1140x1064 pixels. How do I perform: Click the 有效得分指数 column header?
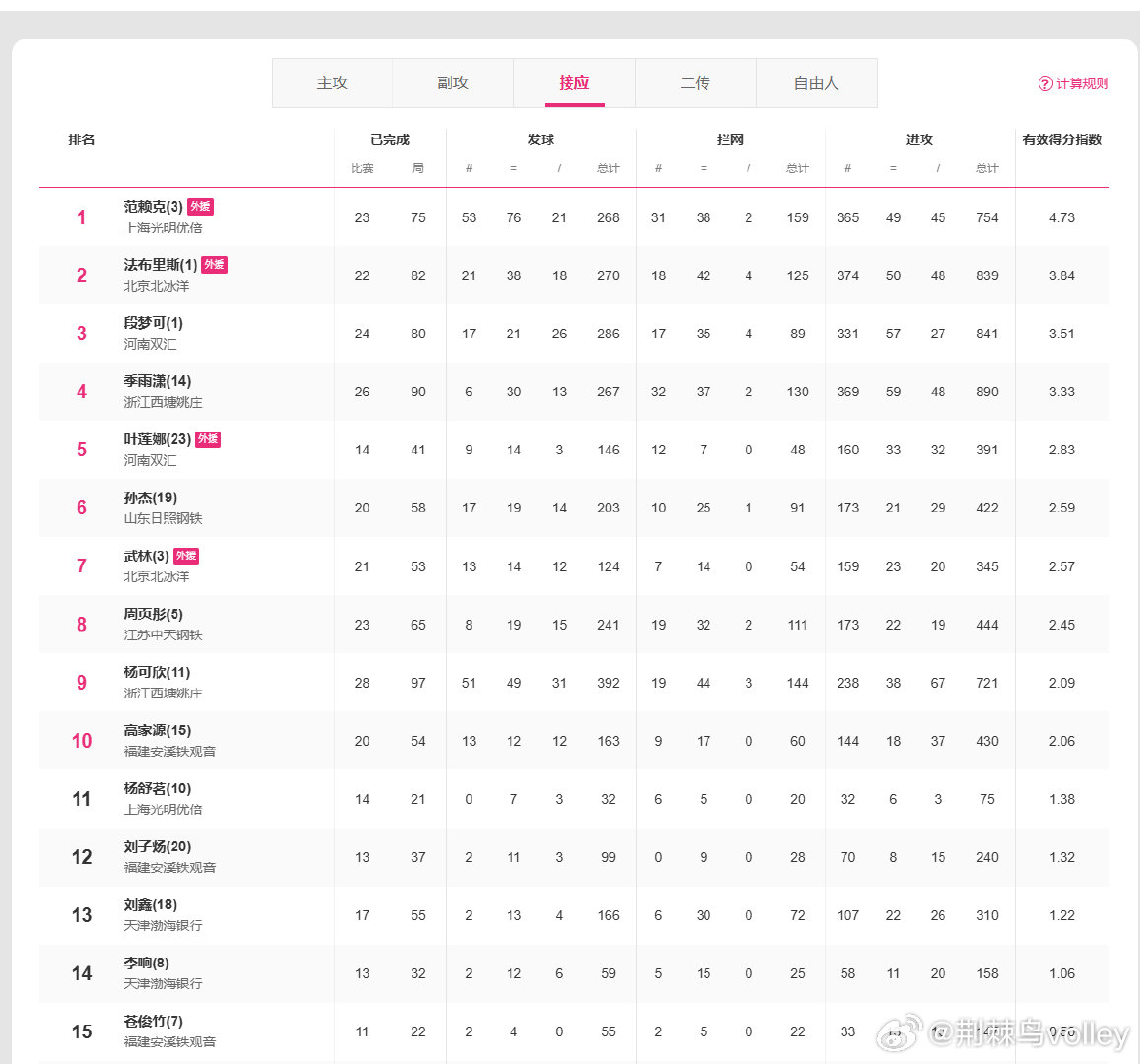(1061, 140)
